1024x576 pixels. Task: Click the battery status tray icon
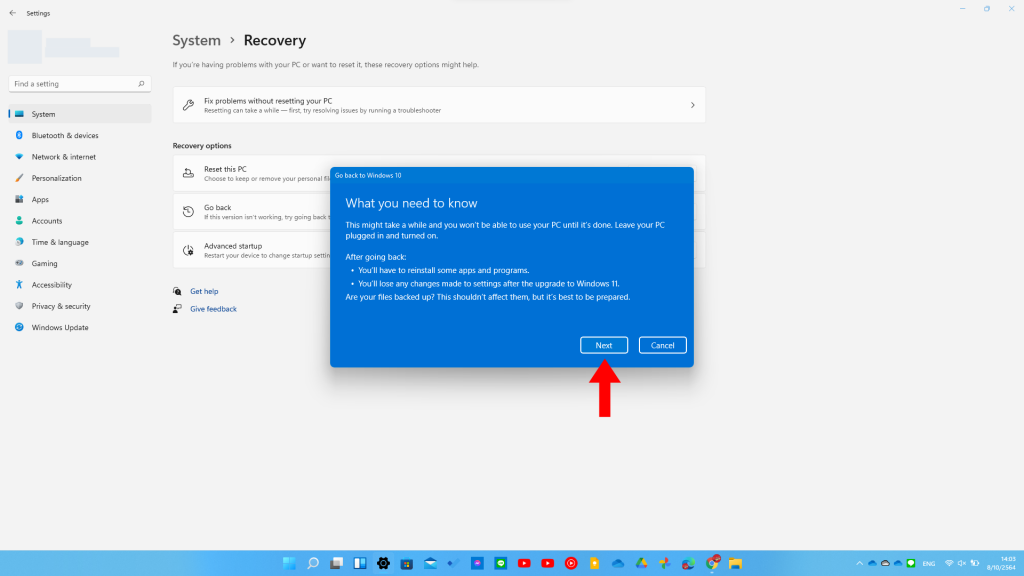point(975,563)
